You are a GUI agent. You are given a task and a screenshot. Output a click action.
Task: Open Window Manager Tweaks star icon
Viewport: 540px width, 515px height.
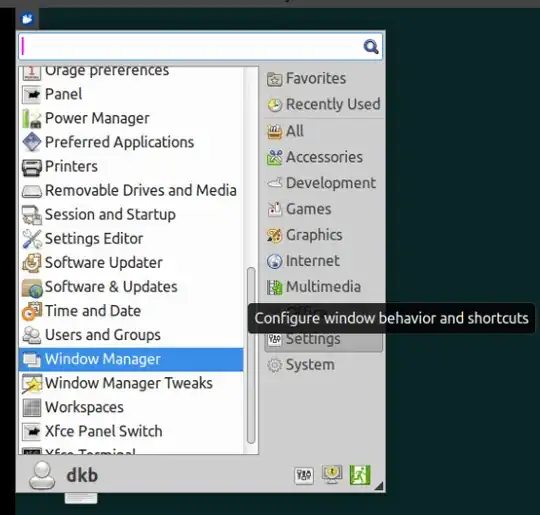[x=32, y=383]
